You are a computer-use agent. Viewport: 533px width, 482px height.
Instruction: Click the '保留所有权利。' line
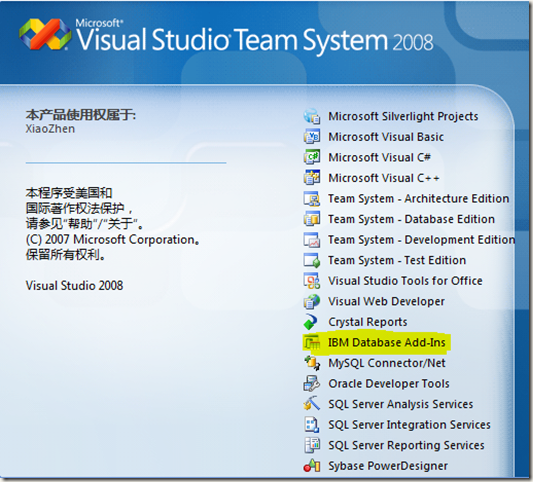[65, 254]
